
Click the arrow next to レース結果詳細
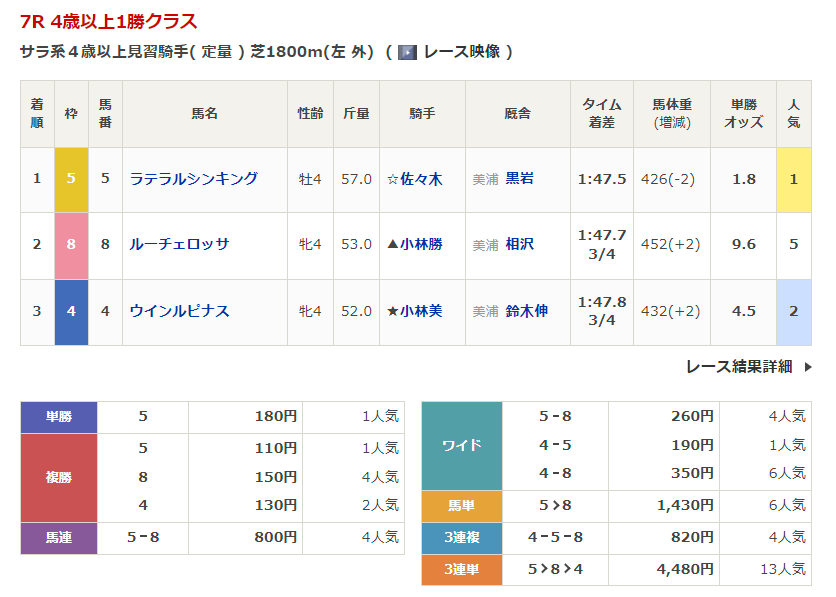808,367
